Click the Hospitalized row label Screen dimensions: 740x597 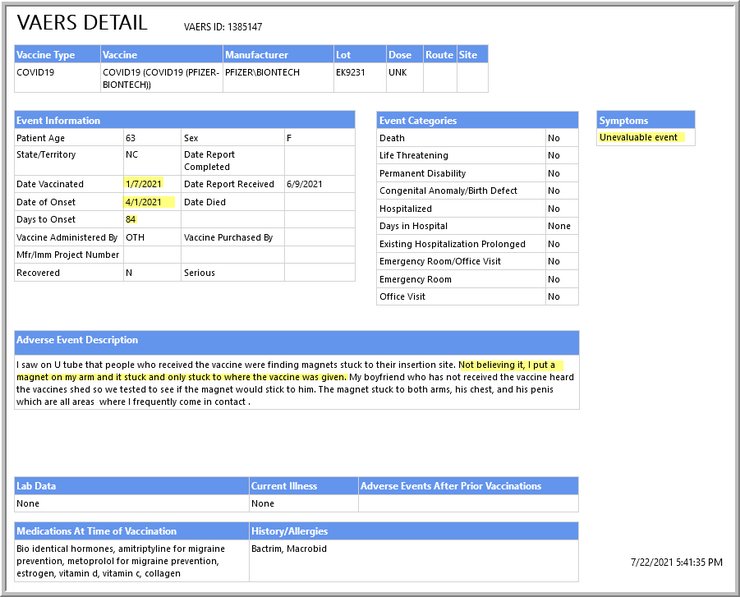coord(405,209)
